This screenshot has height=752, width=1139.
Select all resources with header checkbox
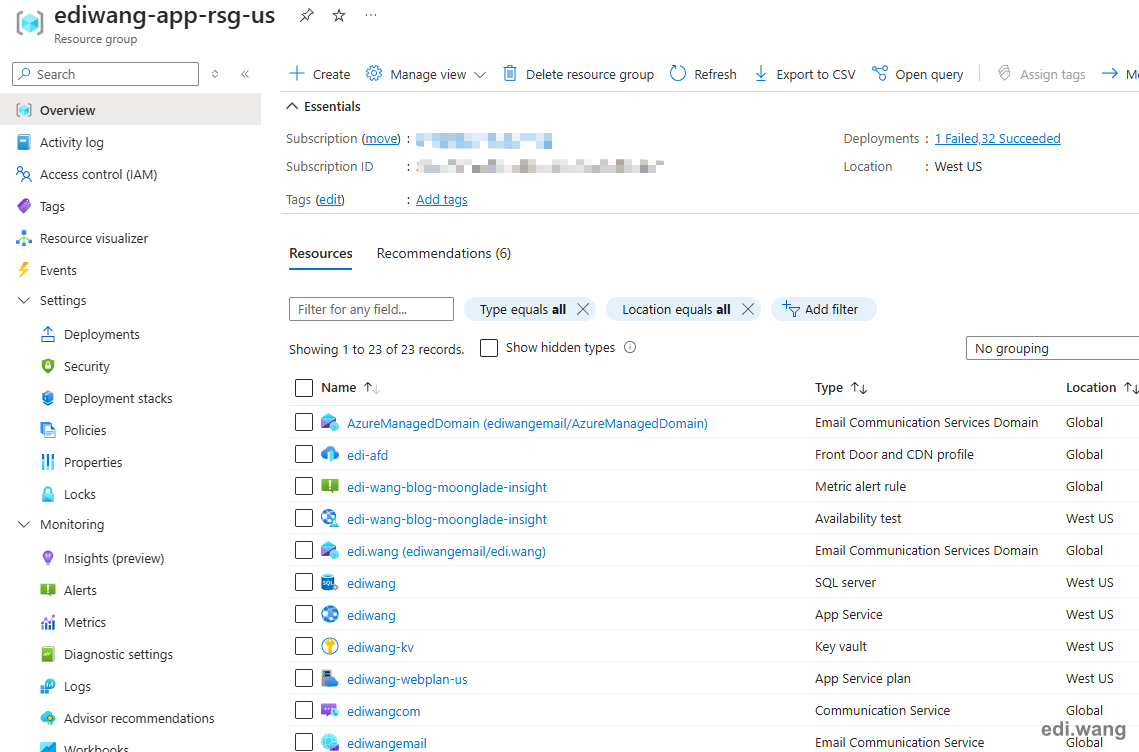click(304, 388)
